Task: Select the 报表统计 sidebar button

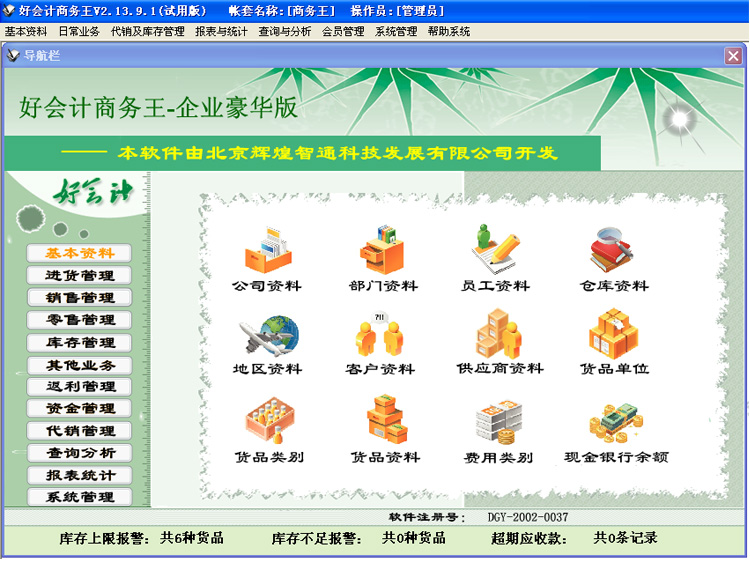Action: [79, 475]
